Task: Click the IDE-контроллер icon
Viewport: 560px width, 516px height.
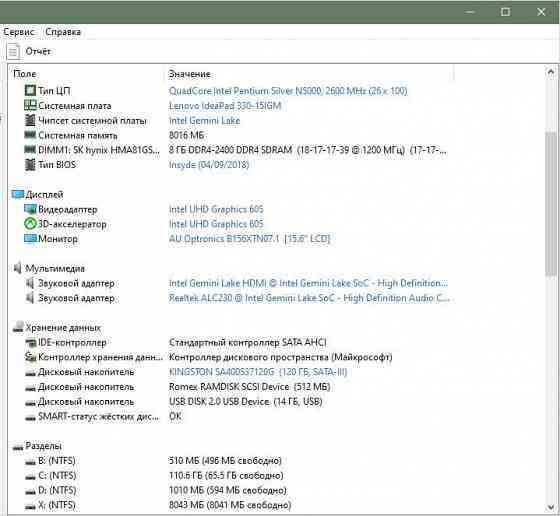Action: 30,342
